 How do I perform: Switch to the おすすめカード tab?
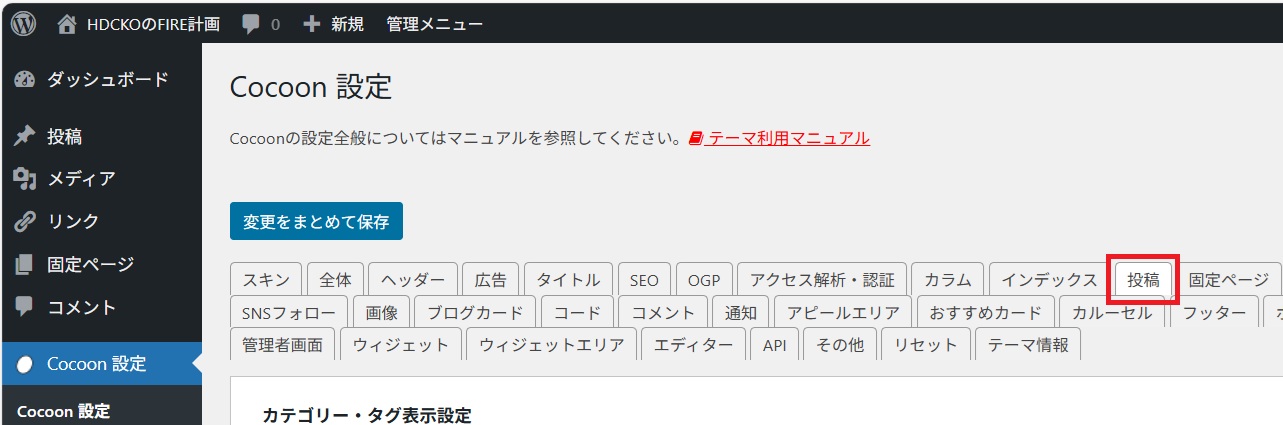click(x=985, y=312)
